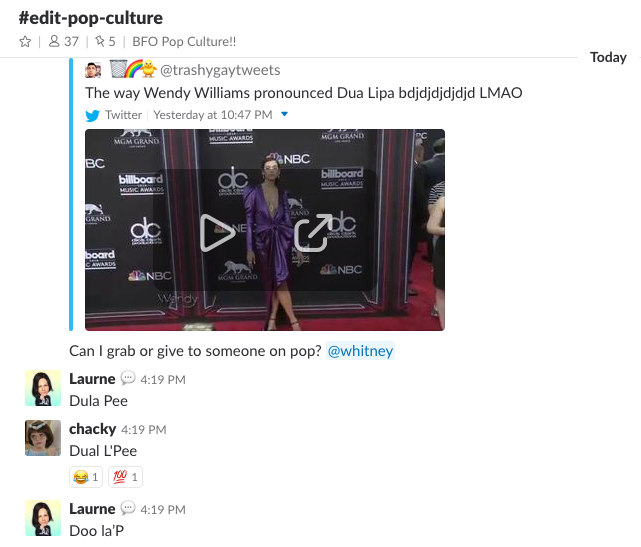The height and width of the screenshot is (547, 641).
Task: Open the @trashygaytweets profile link
Action: (220, 70)
